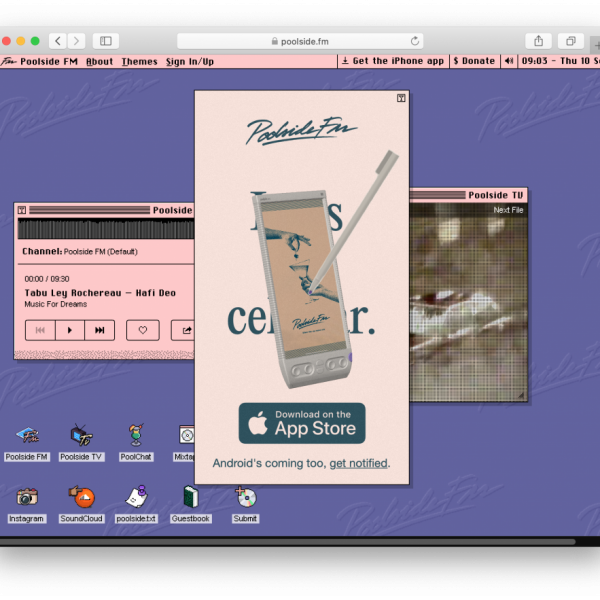Go back with Safari's back arrow
The height and width of the screenshot is (600, 600).
[58, 41]
